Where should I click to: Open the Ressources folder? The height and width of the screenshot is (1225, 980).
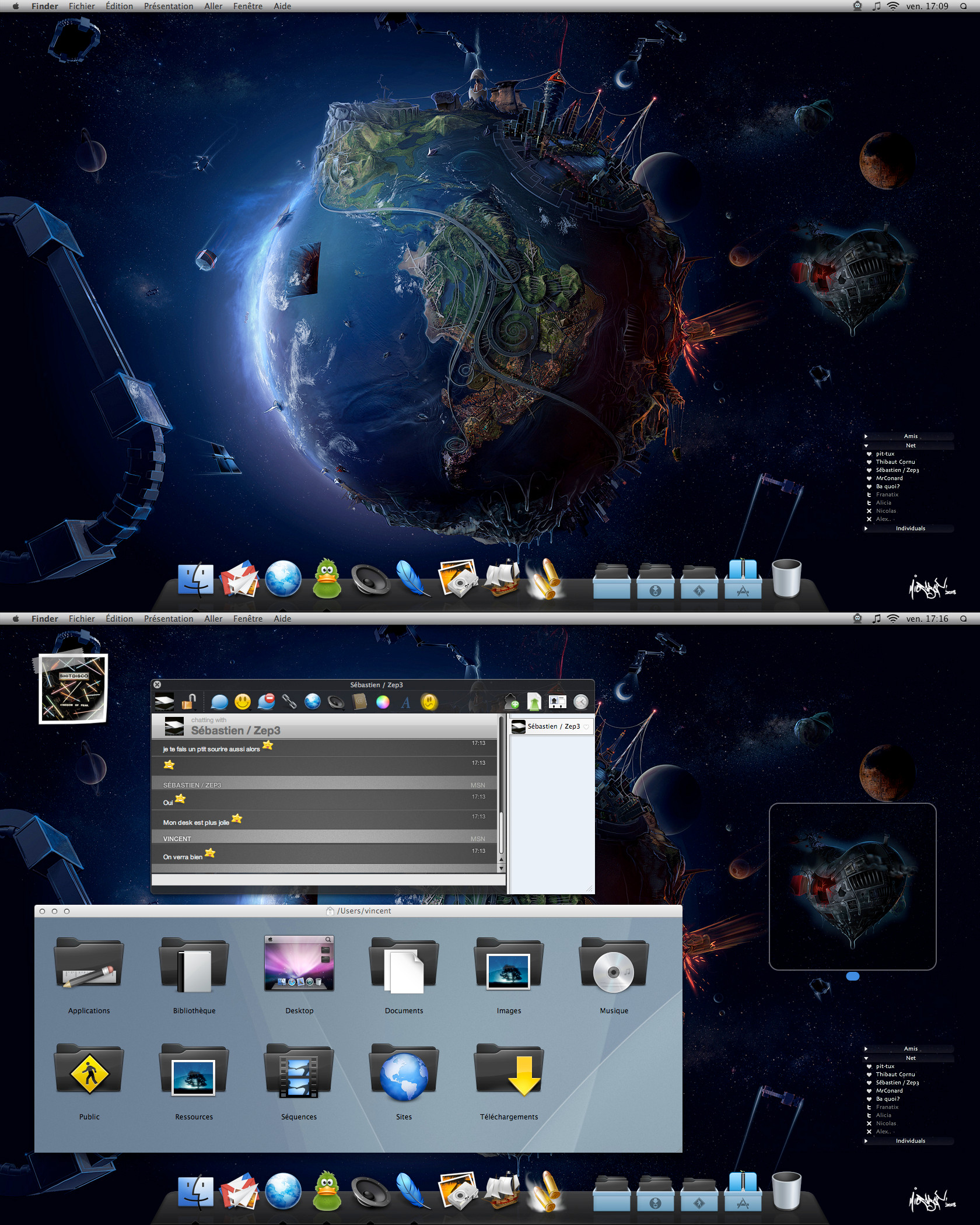pos(194,1081)
